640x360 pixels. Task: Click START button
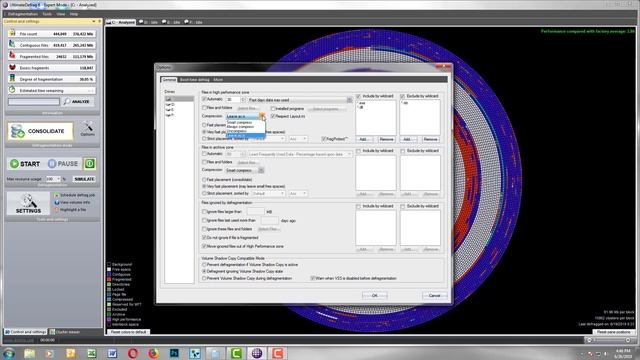(x=25, y=164)
